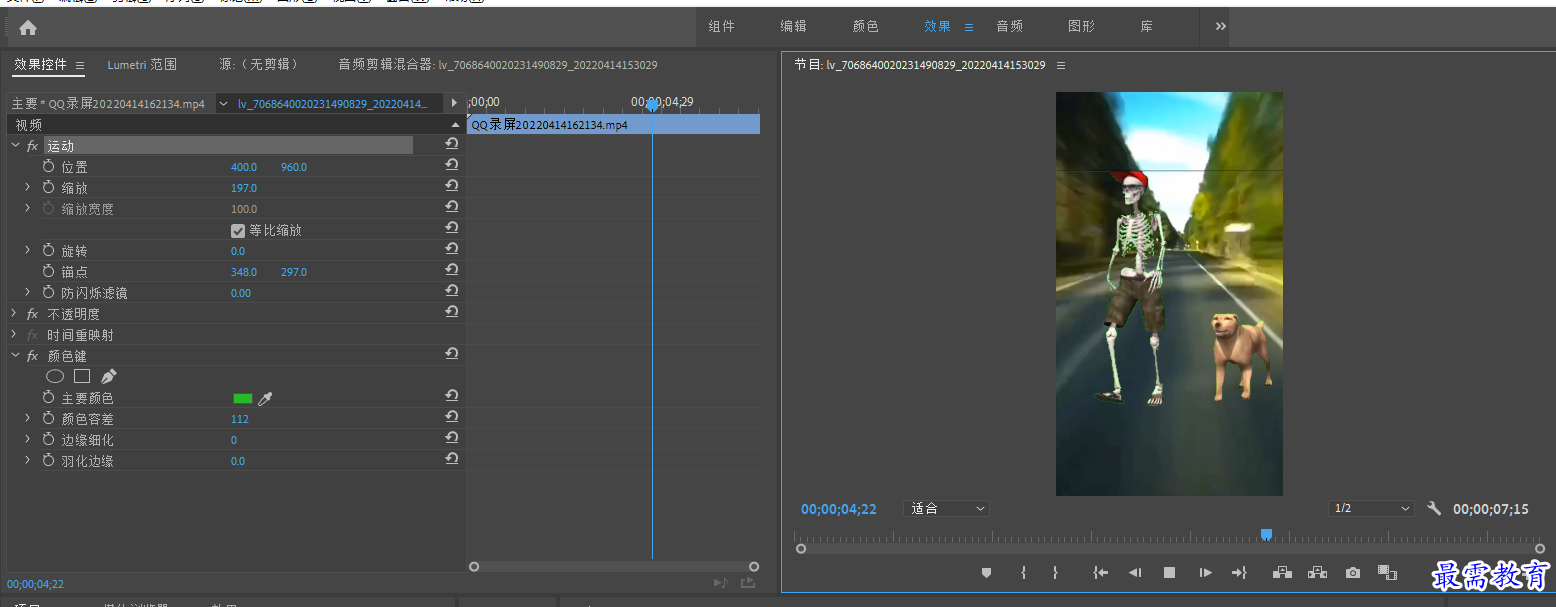
Task: Reset the 旋转 parameter
Action: [x=452, y=250]
